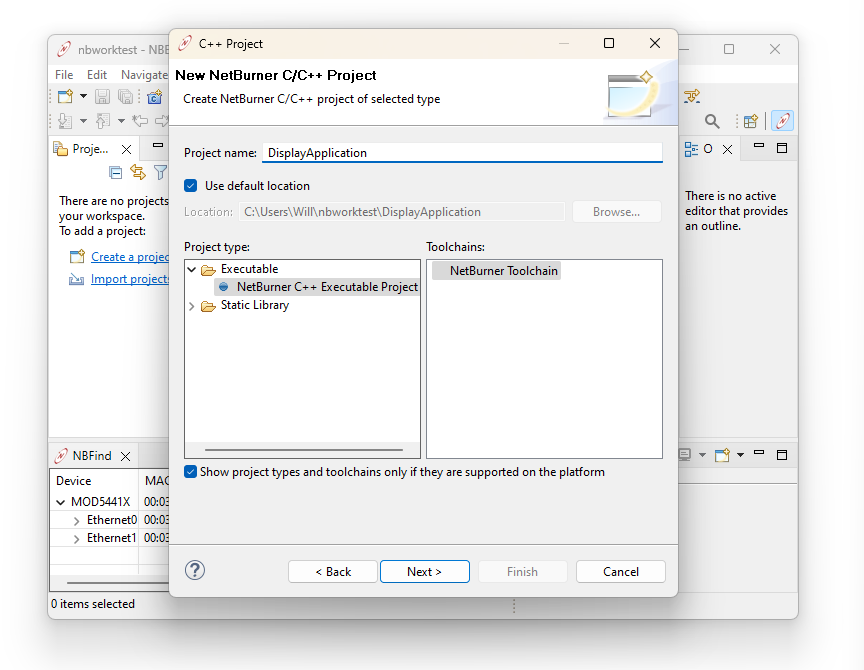
Task: Open the Open Perspective toolbar icon
Action: 749,120
